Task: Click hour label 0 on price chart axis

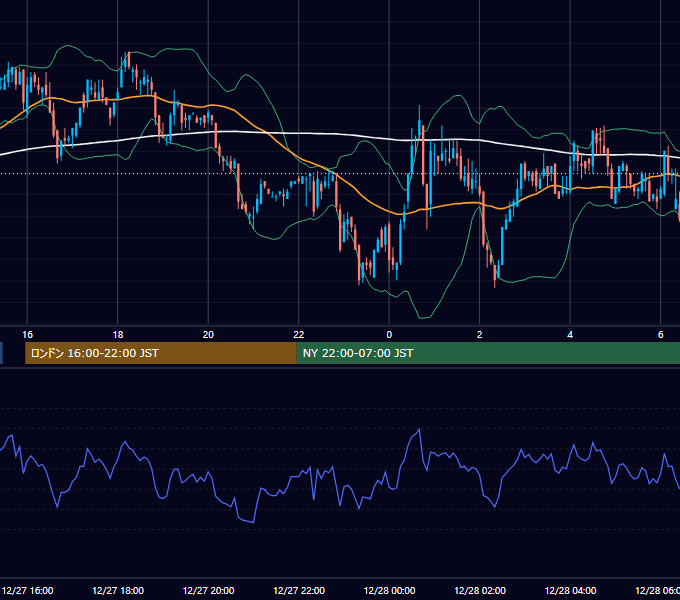Action: [x=389, y=335]
